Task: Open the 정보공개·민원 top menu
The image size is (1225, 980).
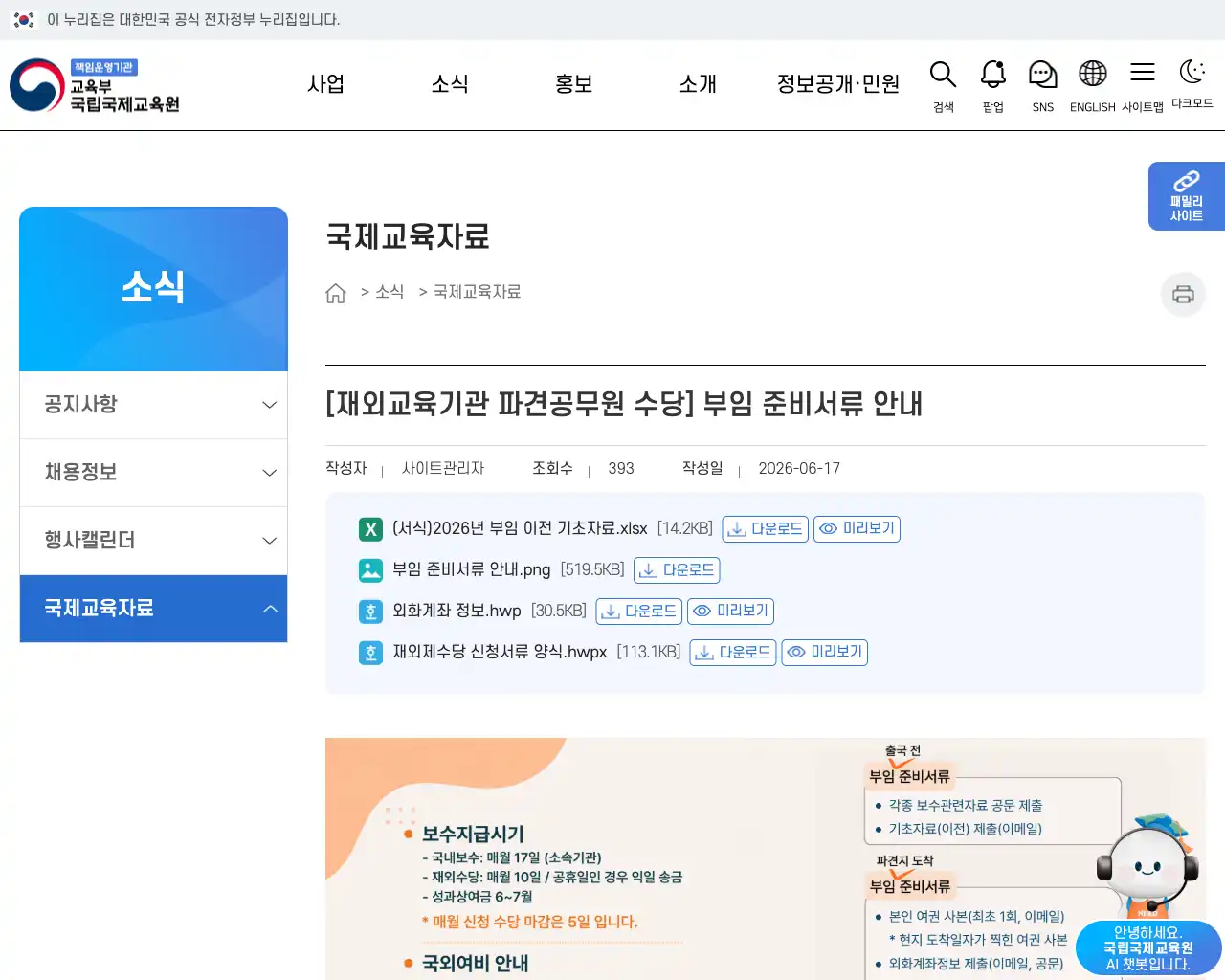Action: point(838,84)
